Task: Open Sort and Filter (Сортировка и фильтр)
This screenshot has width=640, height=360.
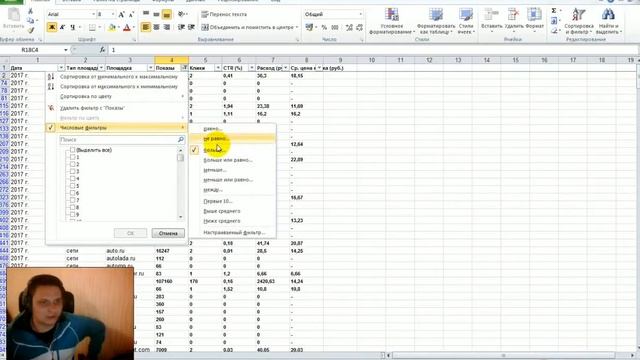Action: 579,21
